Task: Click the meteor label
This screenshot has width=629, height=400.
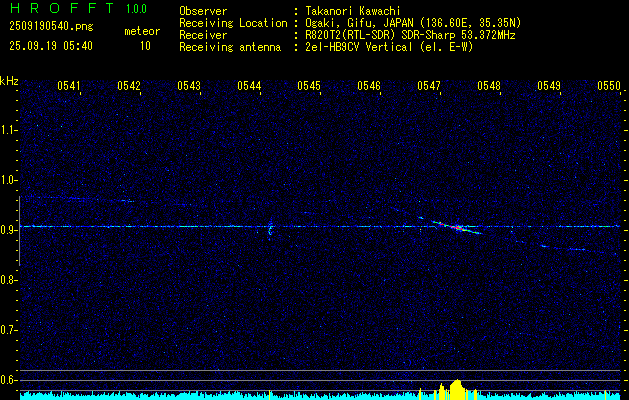Action: pos(142,31)
